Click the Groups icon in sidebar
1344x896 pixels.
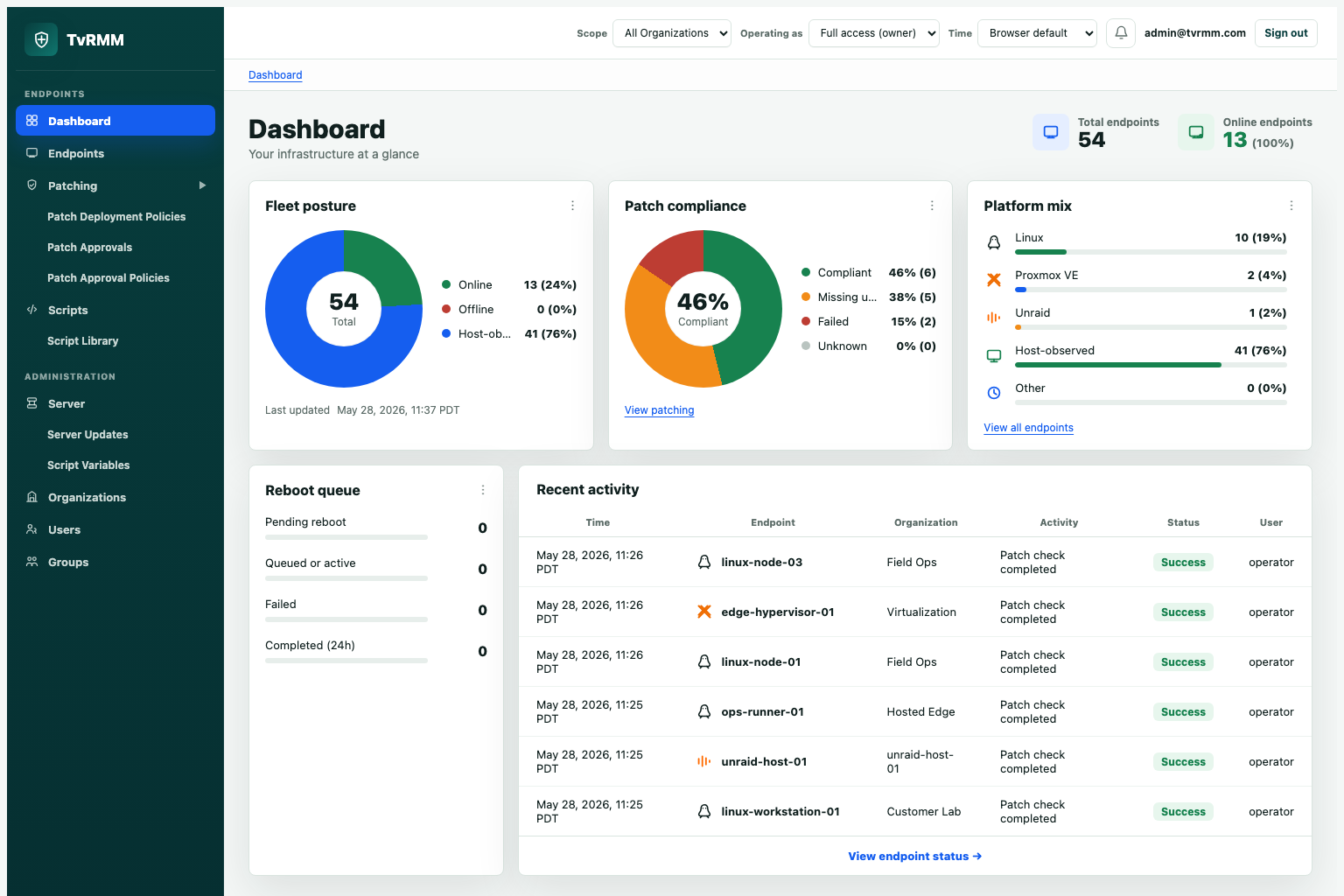coord(32,562)
